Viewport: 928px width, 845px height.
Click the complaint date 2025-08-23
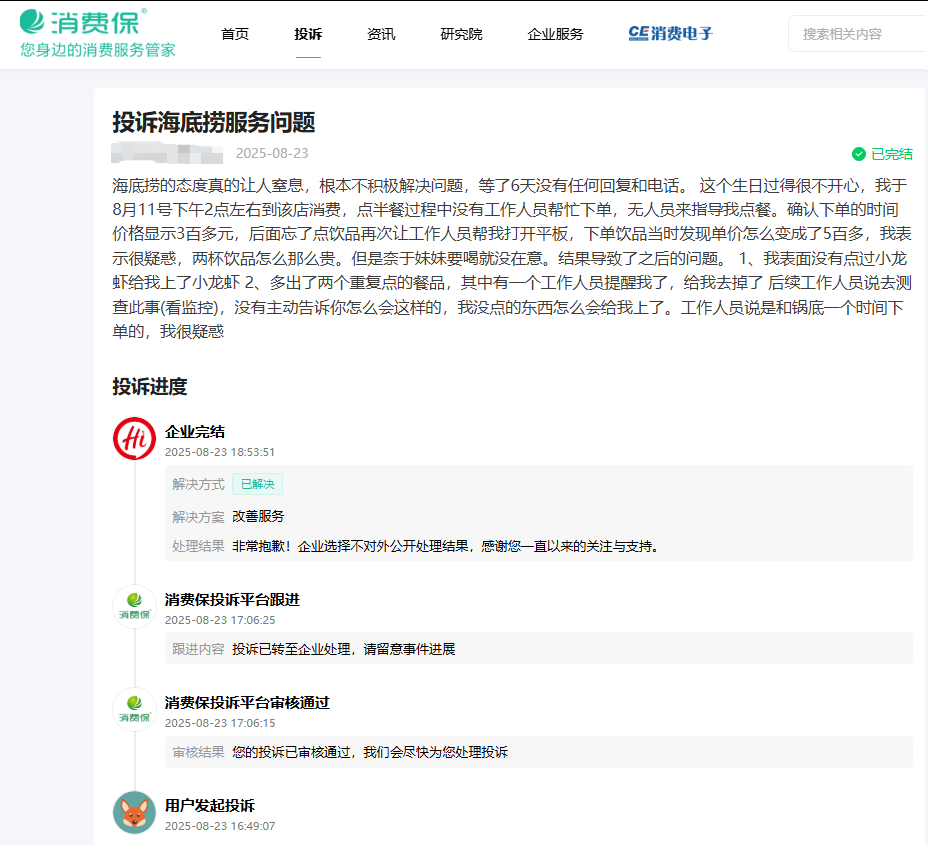click(x=272, y=153)
